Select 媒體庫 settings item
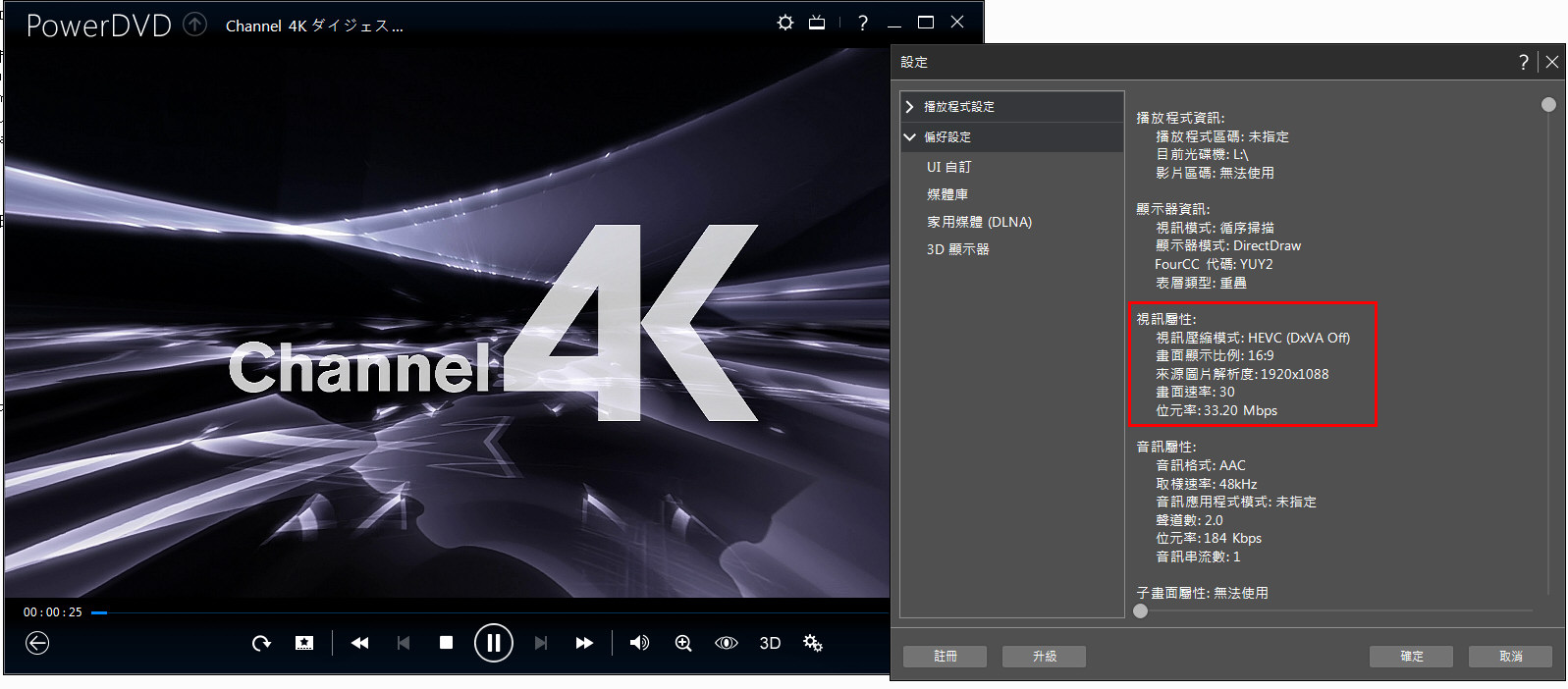Screen dimensions: 1568x689 click(x=947, y=194)
